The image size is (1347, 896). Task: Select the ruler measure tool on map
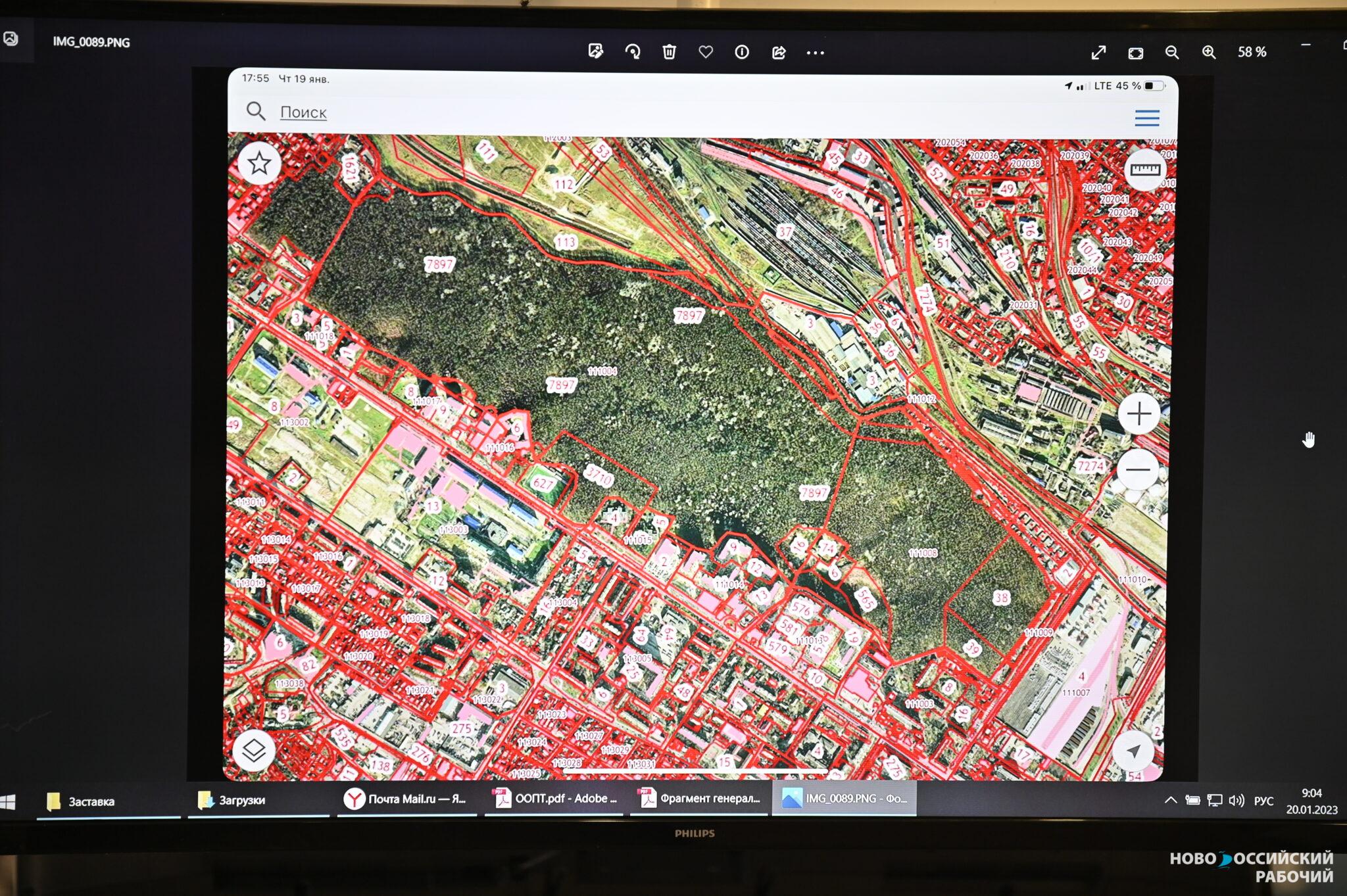(x=1144, y=170)
